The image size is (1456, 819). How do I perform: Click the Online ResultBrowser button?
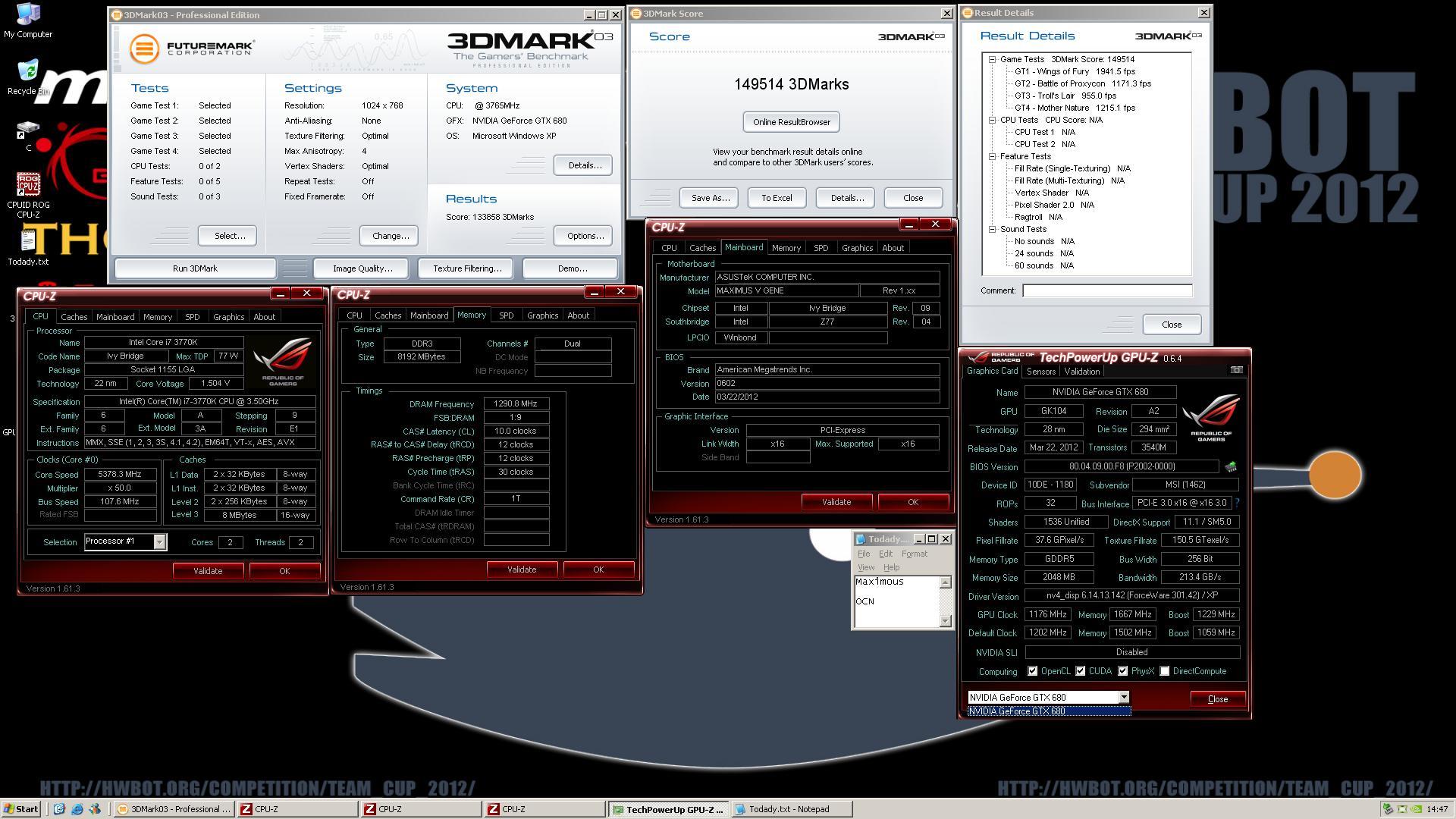[791, 122]
